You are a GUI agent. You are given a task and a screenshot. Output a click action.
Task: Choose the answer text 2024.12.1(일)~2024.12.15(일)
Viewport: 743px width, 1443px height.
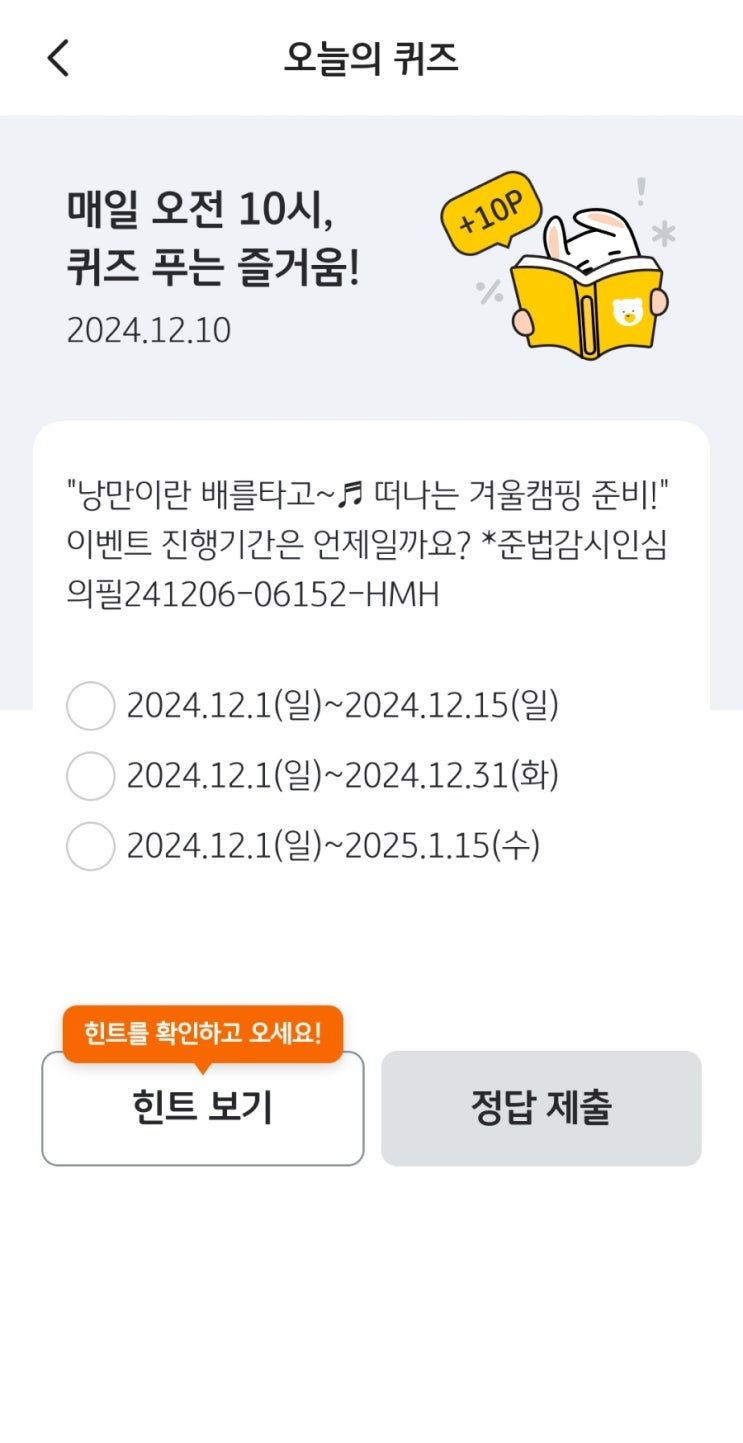coord(343,706)
